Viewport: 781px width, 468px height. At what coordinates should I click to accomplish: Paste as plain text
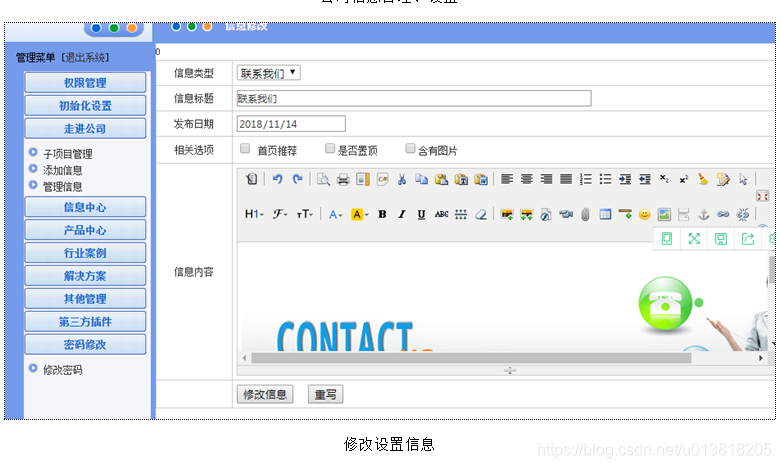pos(461,179)
